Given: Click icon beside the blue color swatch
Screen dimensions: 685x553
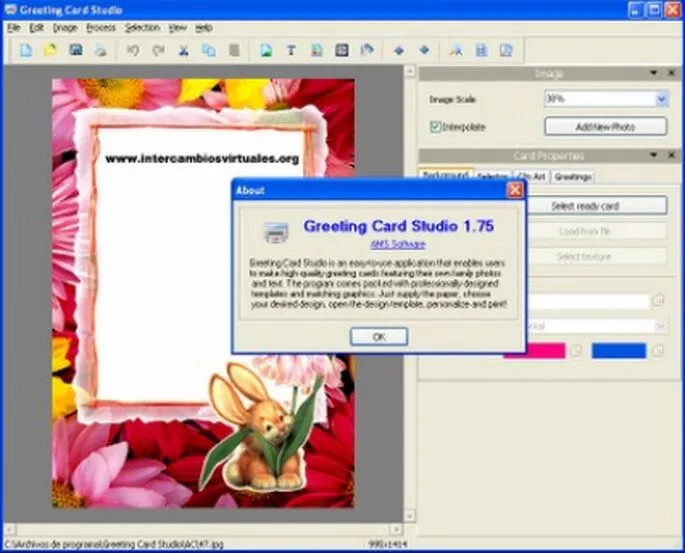Looking at the screenshot, I should [x=658, y=350].
